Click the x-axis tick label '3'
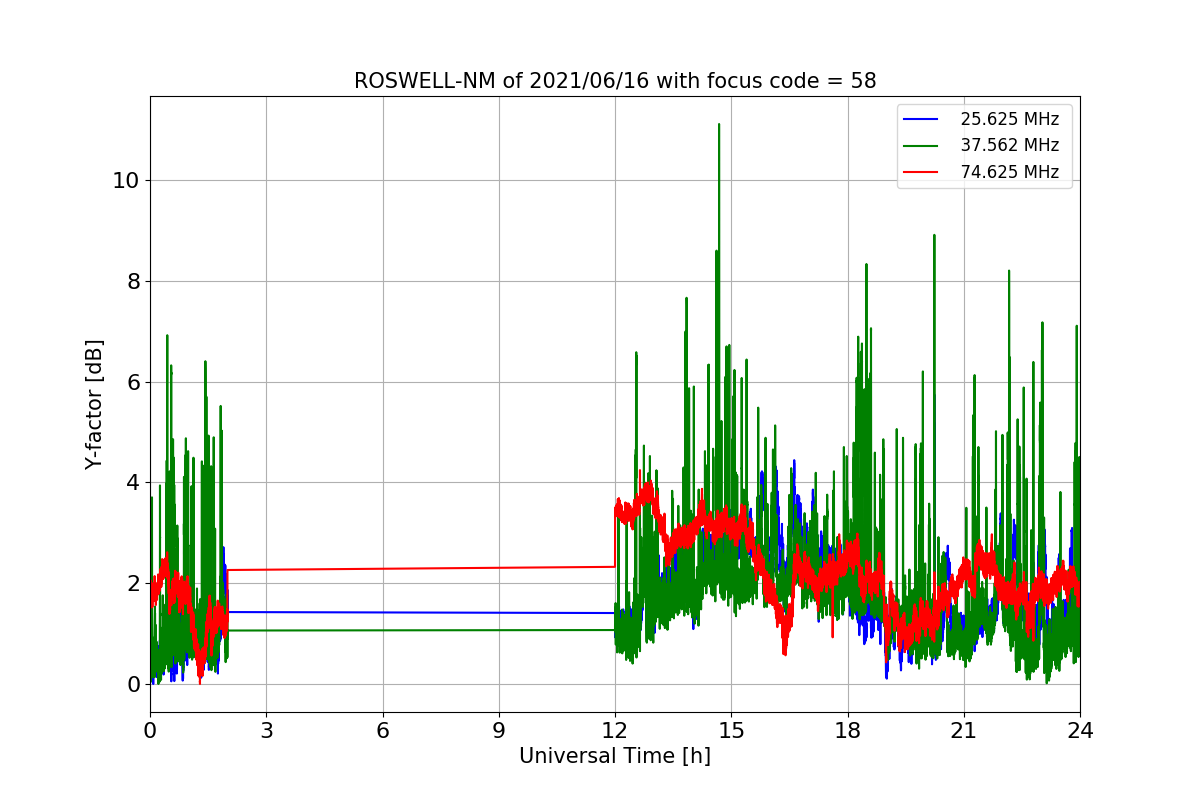 266,731
